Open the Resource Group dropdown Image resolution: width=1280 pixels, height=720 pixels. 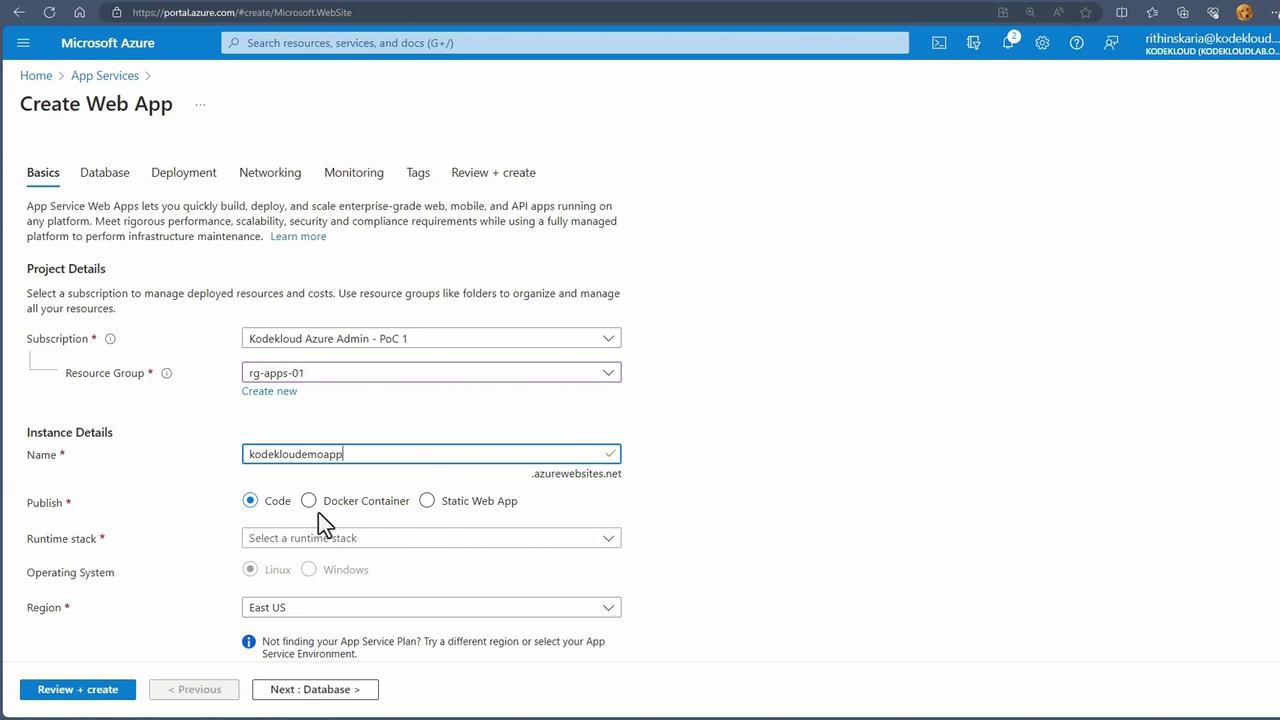[431, 373]
